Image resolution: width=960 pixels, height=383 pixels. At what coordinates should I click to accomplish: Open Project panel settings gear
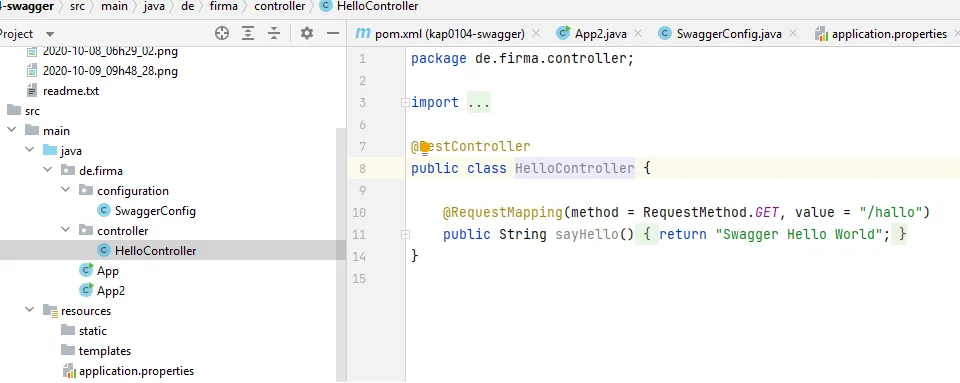pyautogui.click(x=307, y=34)
